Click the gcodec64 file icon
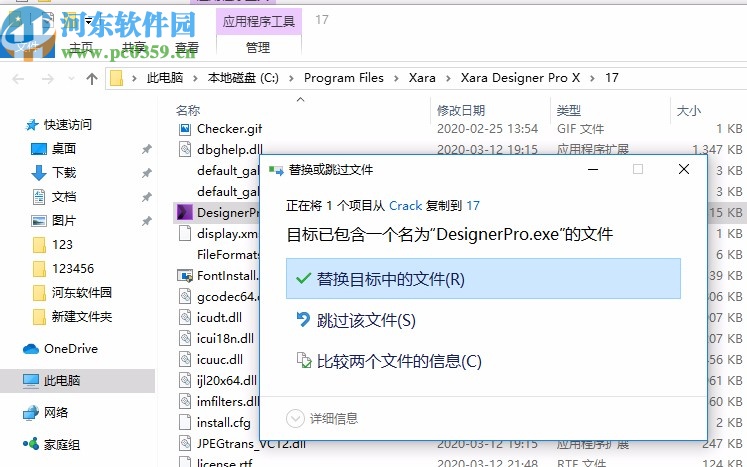The image size is (747, 467). (x=185, y=296)
